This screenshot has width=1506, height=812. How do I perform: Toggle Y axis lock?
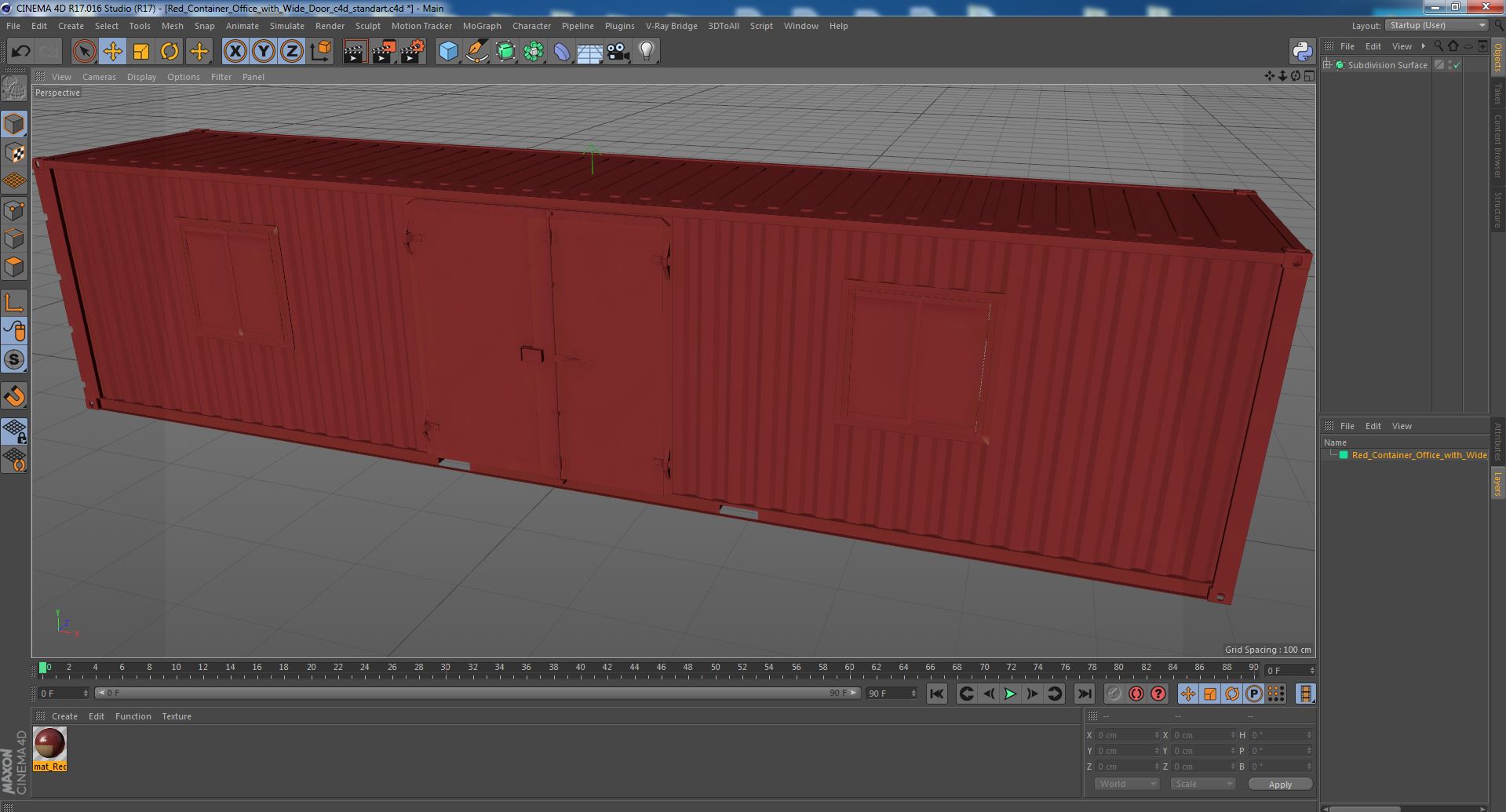(x=264, y=52)
